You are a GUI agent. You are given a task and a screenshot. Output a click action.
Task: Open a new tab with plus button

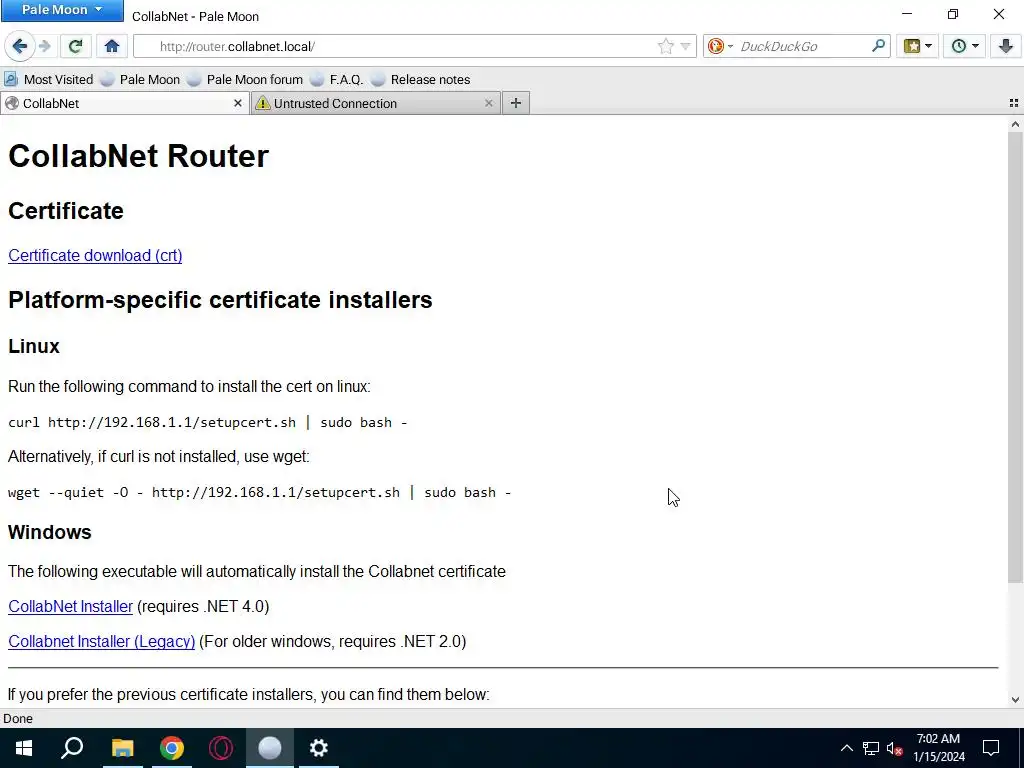click(516, 103)
